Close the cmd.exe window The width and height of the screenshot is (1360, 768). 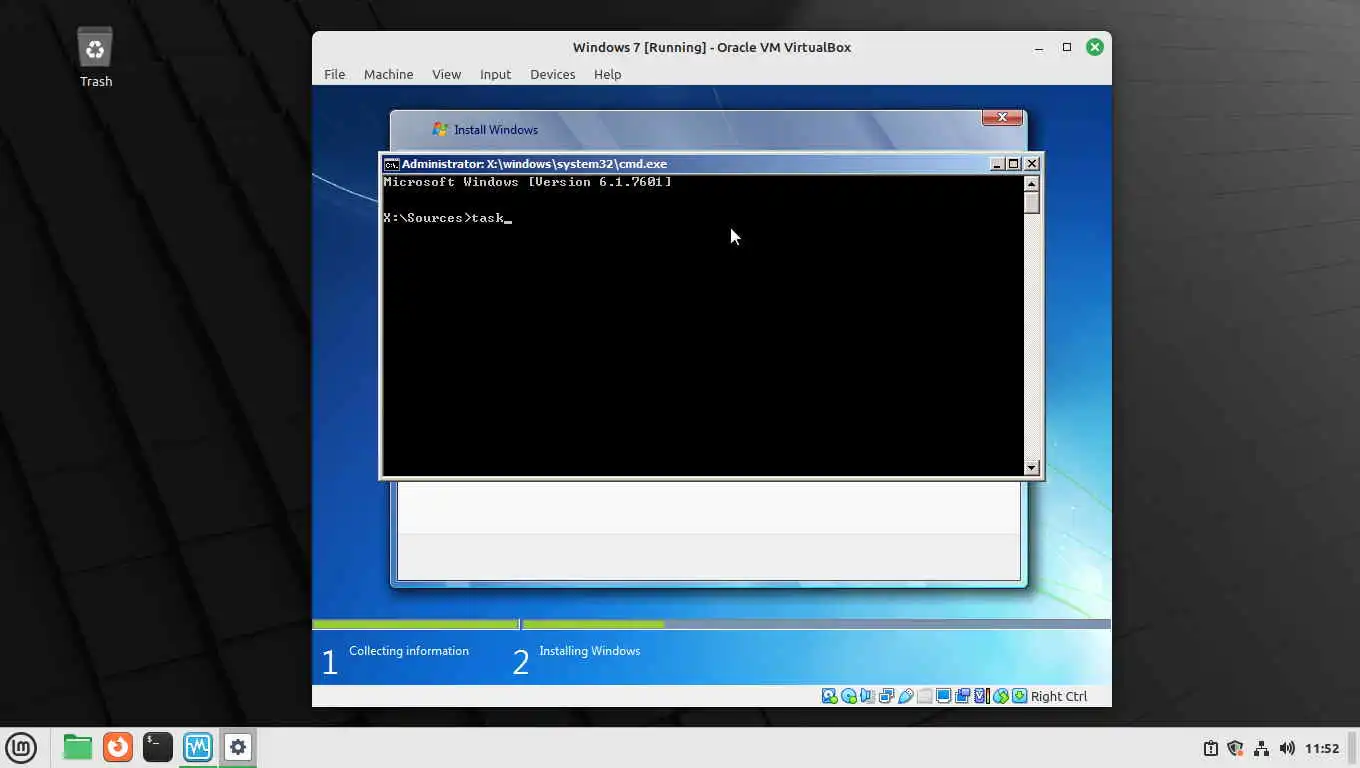(1032, 164)
